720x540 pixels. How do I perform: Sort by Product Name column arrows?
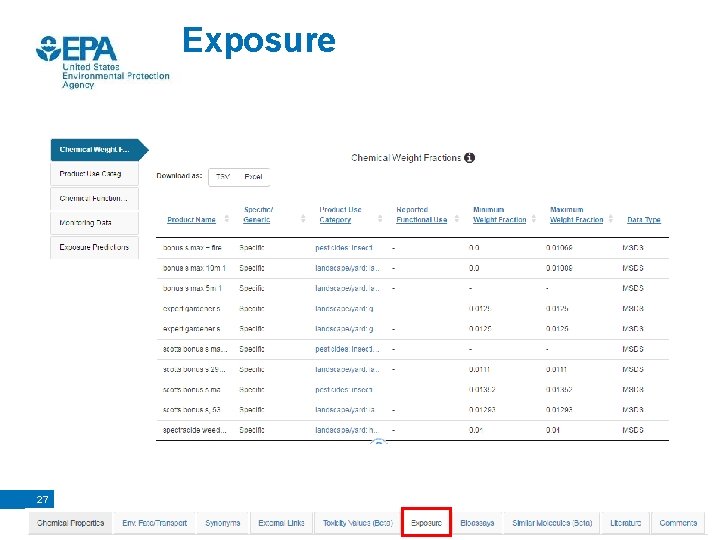[226, 219]
